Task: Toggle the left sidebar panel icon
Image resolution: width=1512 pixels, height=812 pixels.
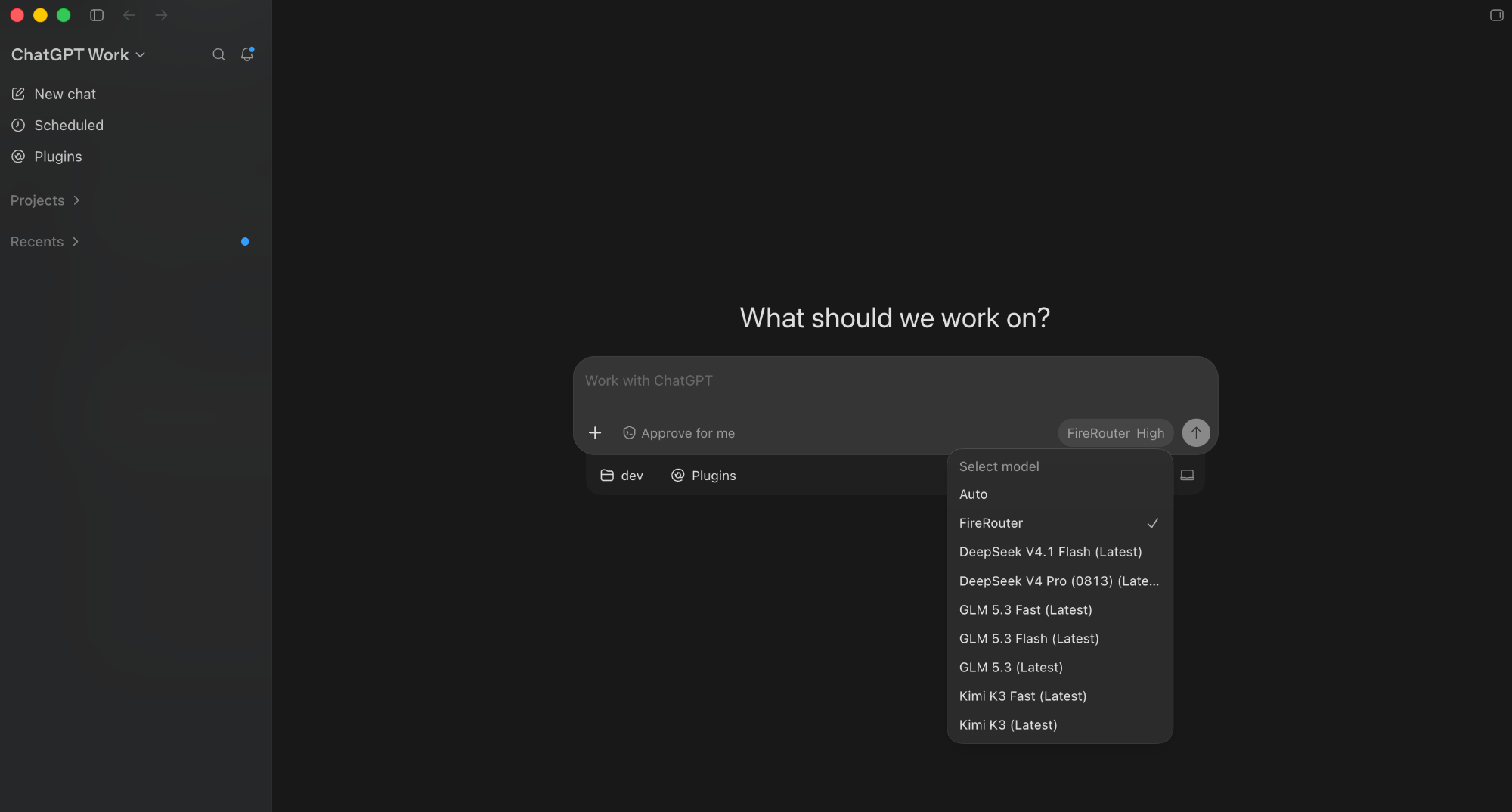Action: tap(97, 15)
